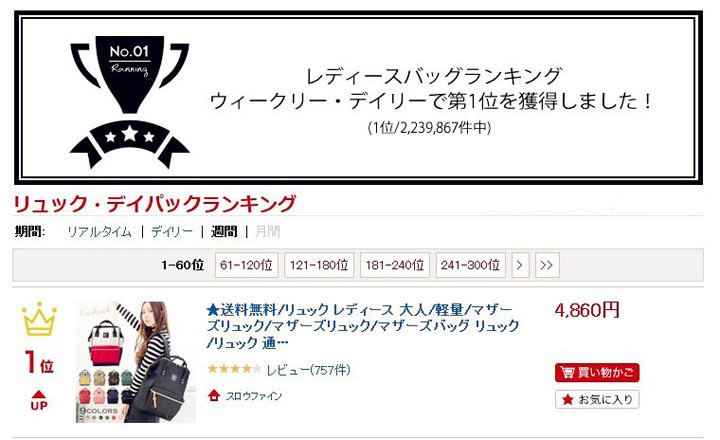Select the 週間 period option
This screenshot has height=440, width=720.
(x=224, y=231)
